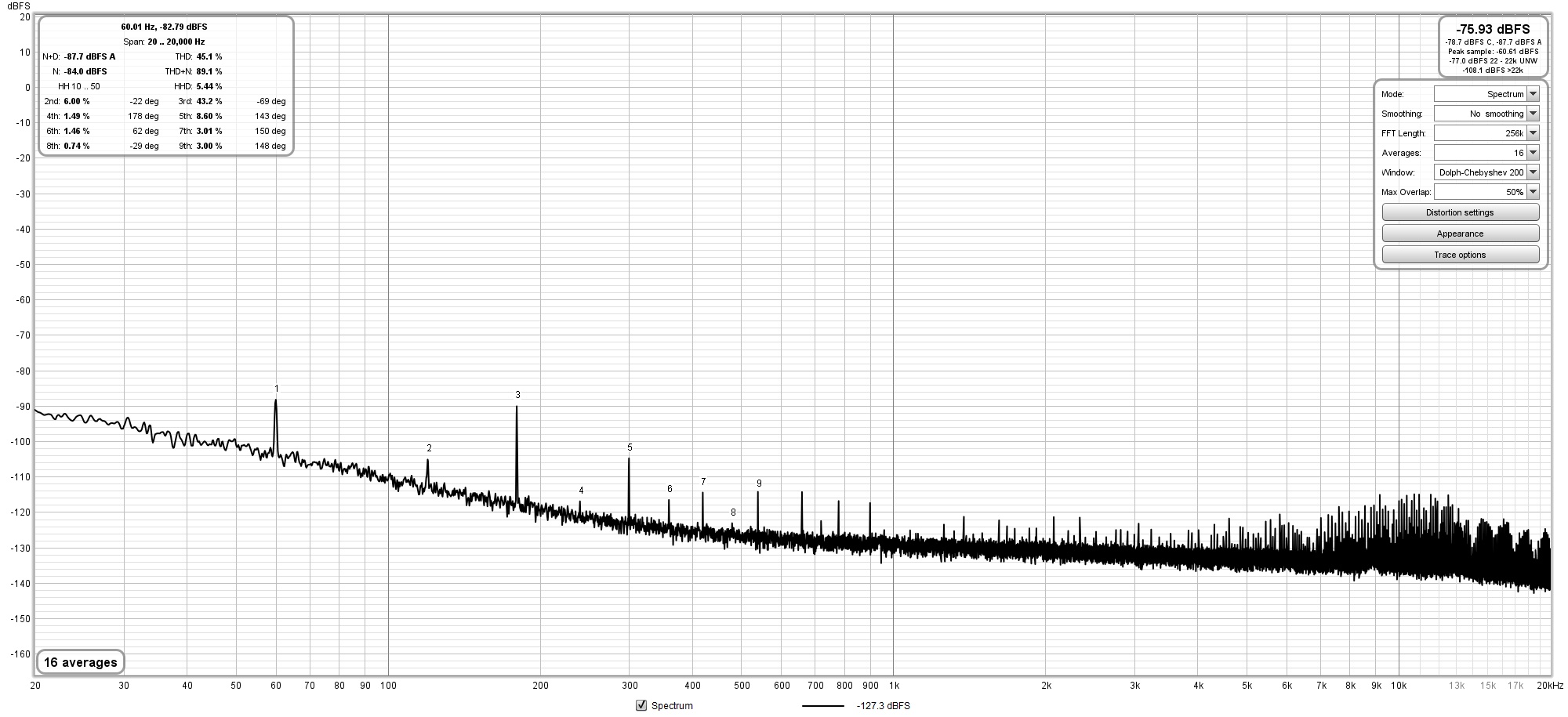The image size is (1568, 717).
Task: Click the 3rd harmonic 43.2 % value
Action: click(209, 101)
